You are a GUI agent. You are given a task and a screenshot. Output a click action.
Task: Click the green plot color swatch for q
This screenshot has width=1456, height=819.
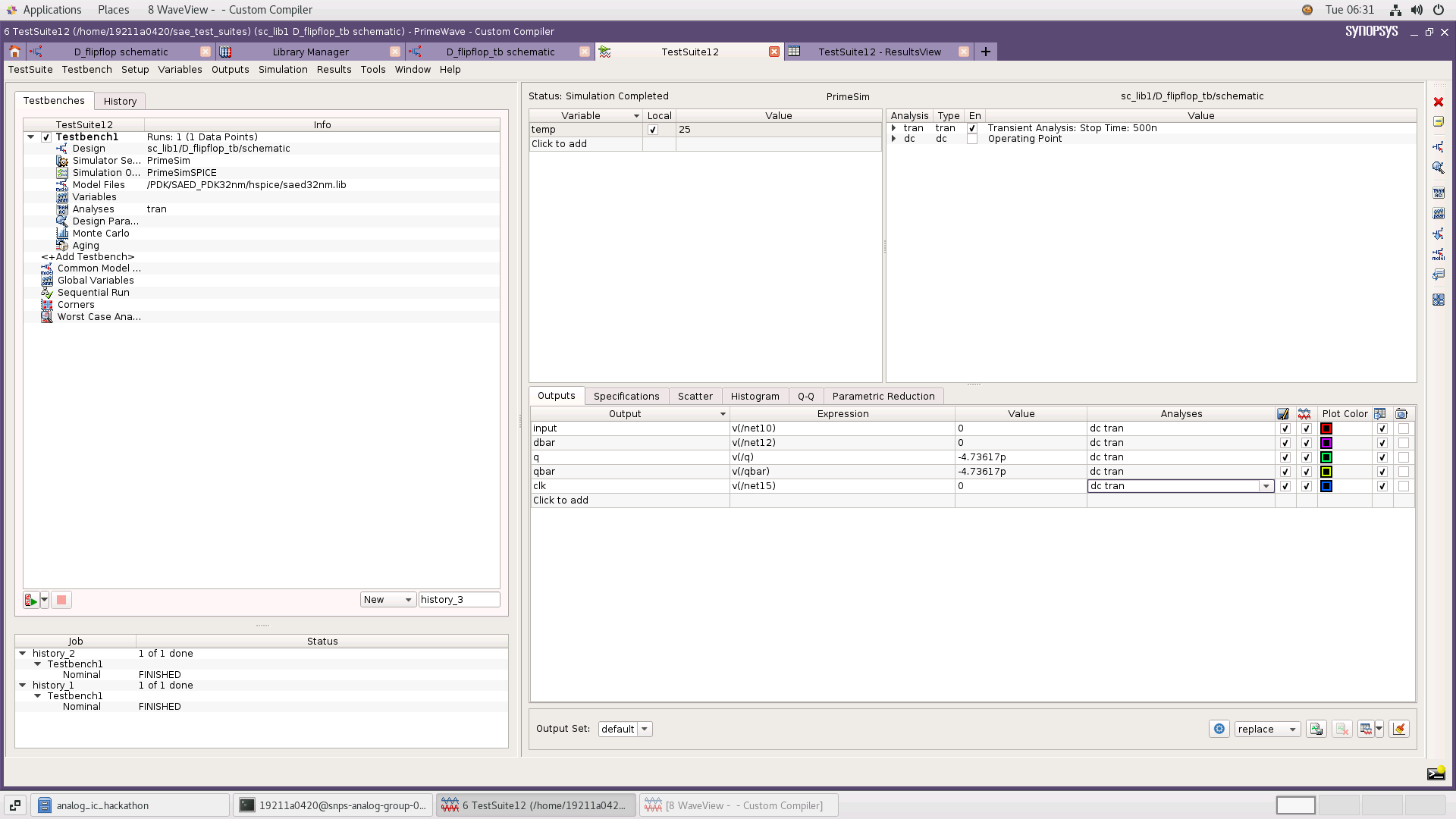pyautogui.click(x=1326, y=457)
